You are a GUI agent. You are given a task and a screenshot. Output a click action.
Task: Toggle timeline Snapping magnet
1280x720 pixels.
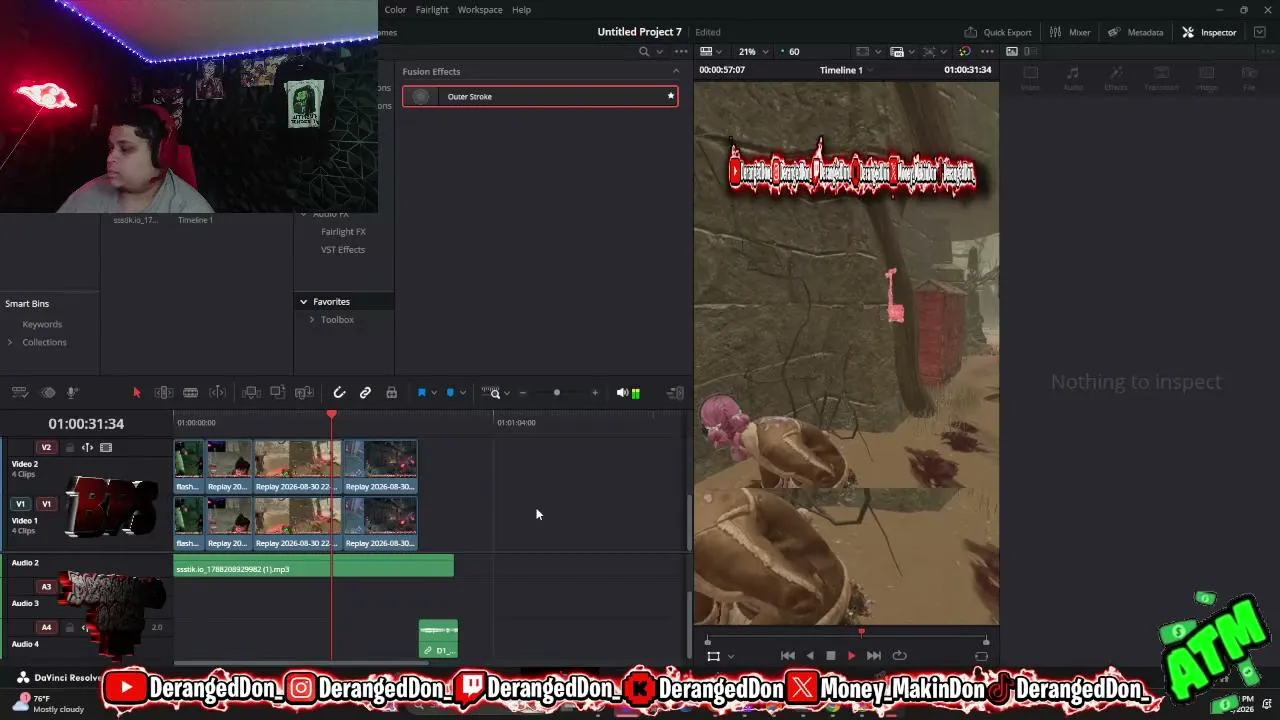pos(339,393)
